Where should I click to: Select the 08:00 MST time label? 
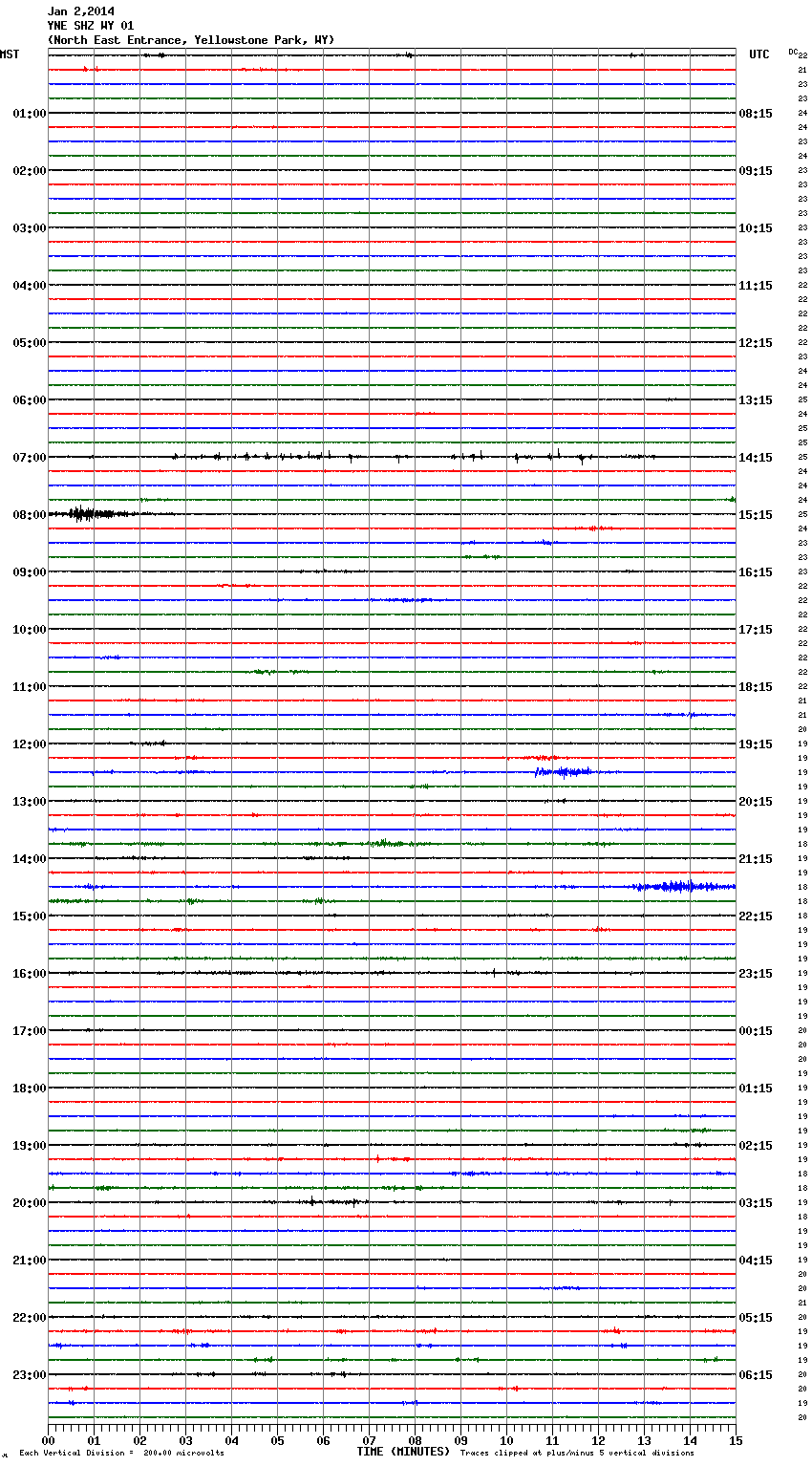[30, 515]
